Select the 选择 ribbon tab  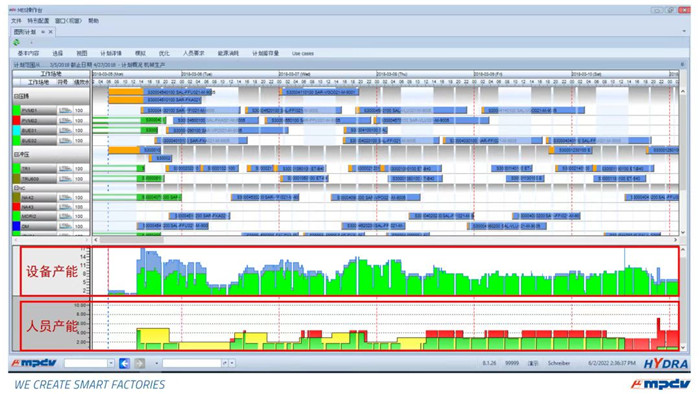tap(58, 53)
